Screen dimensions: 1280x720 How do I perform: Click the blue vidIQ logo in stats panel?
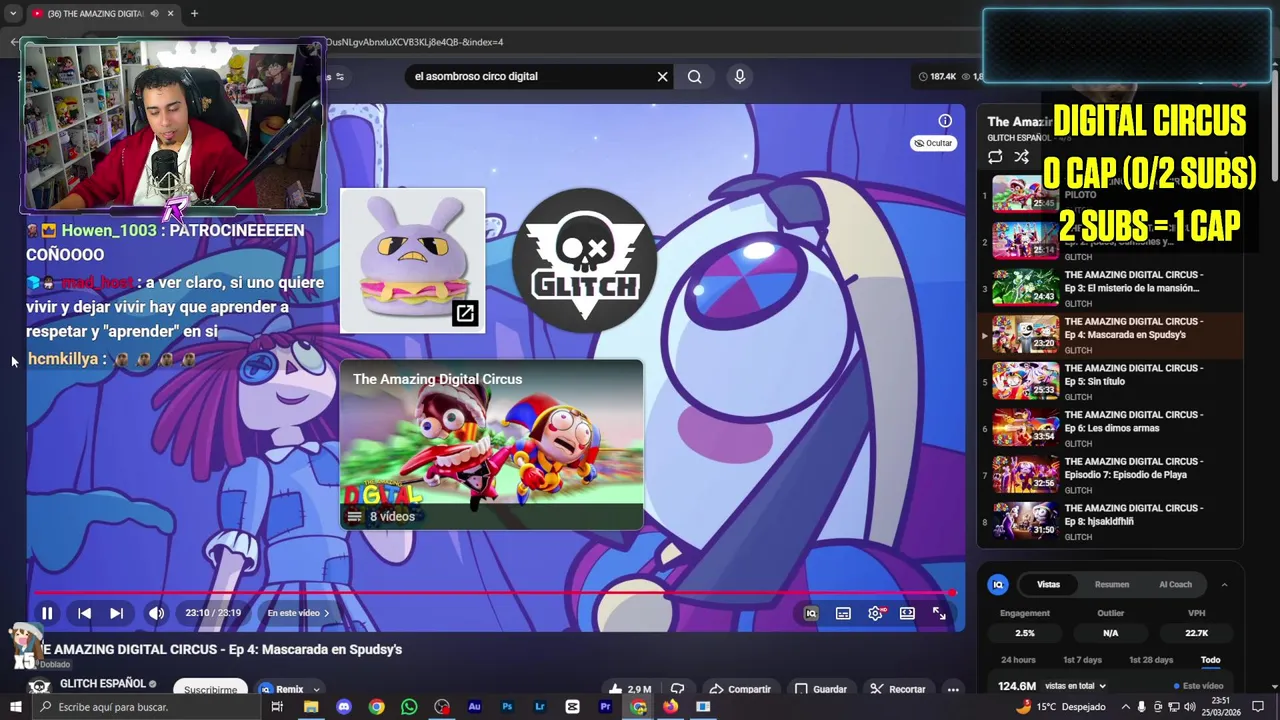(998, 584)
